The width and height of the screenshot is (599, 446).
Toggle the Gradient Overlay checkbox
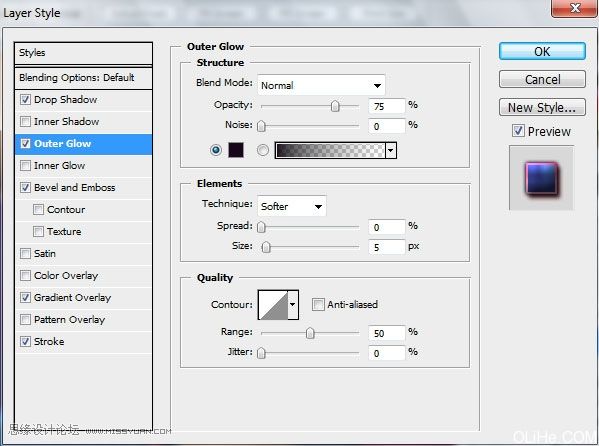tap(25, 297)
